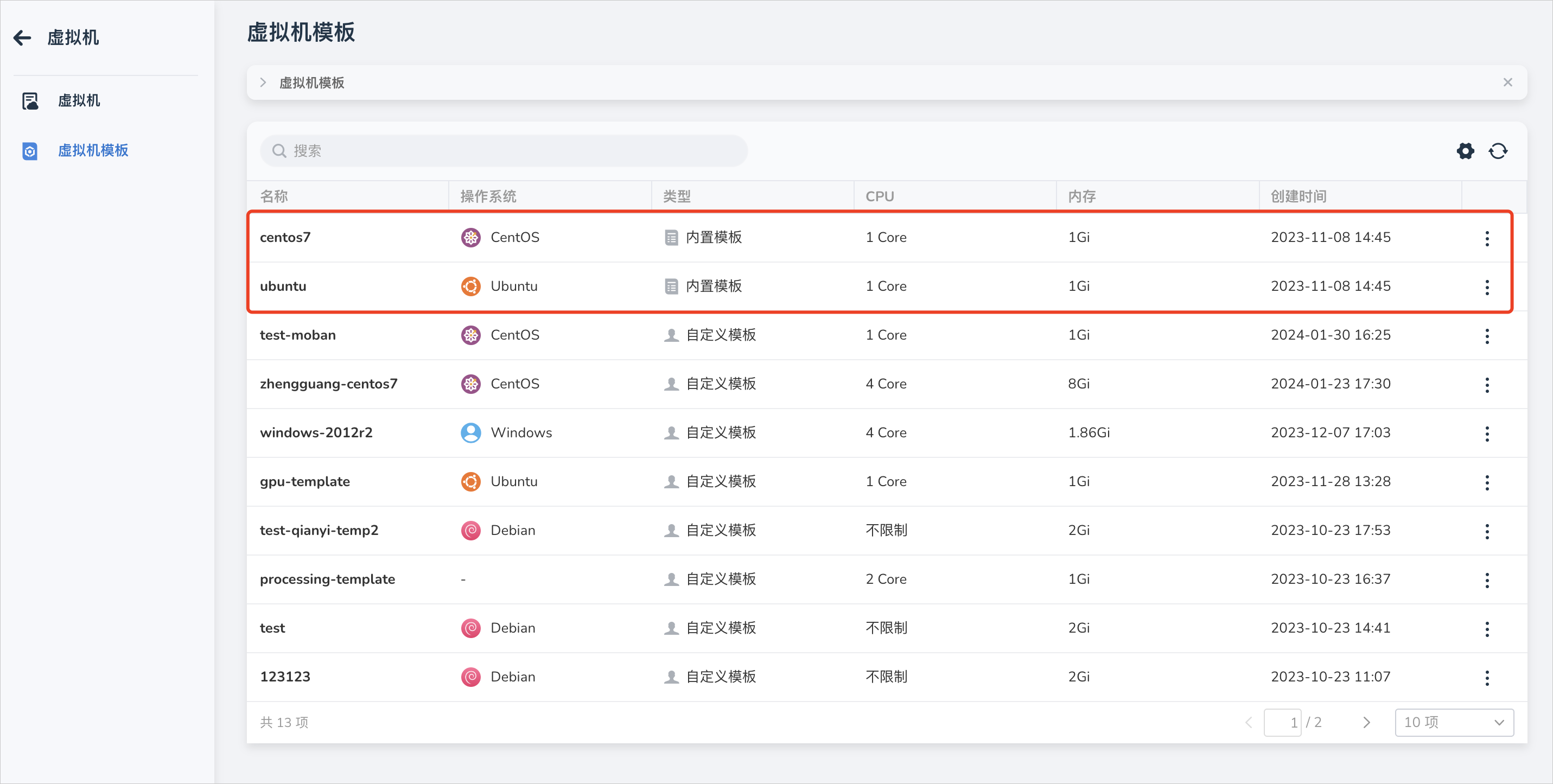Click 8Gi memory in zhengguang-centos7 row
This screenshot has width=1553, height=784.
click(x=1079, y=384)
